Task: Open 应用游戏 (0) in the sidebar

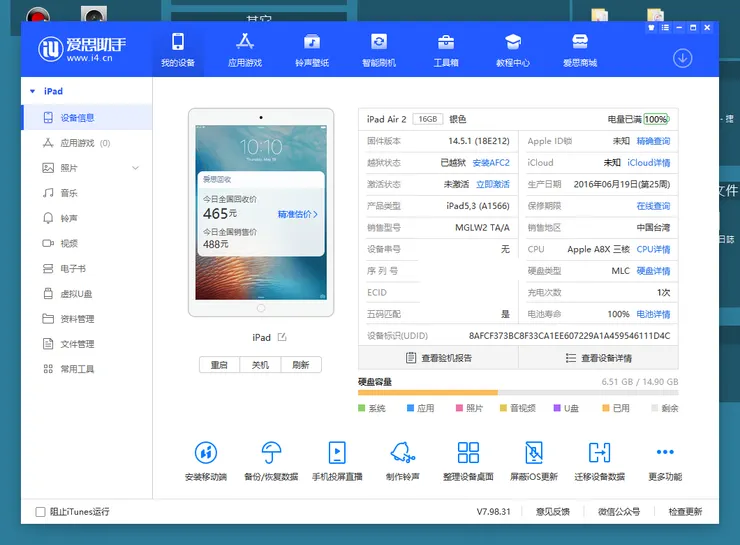Action: tap(87, 143)
